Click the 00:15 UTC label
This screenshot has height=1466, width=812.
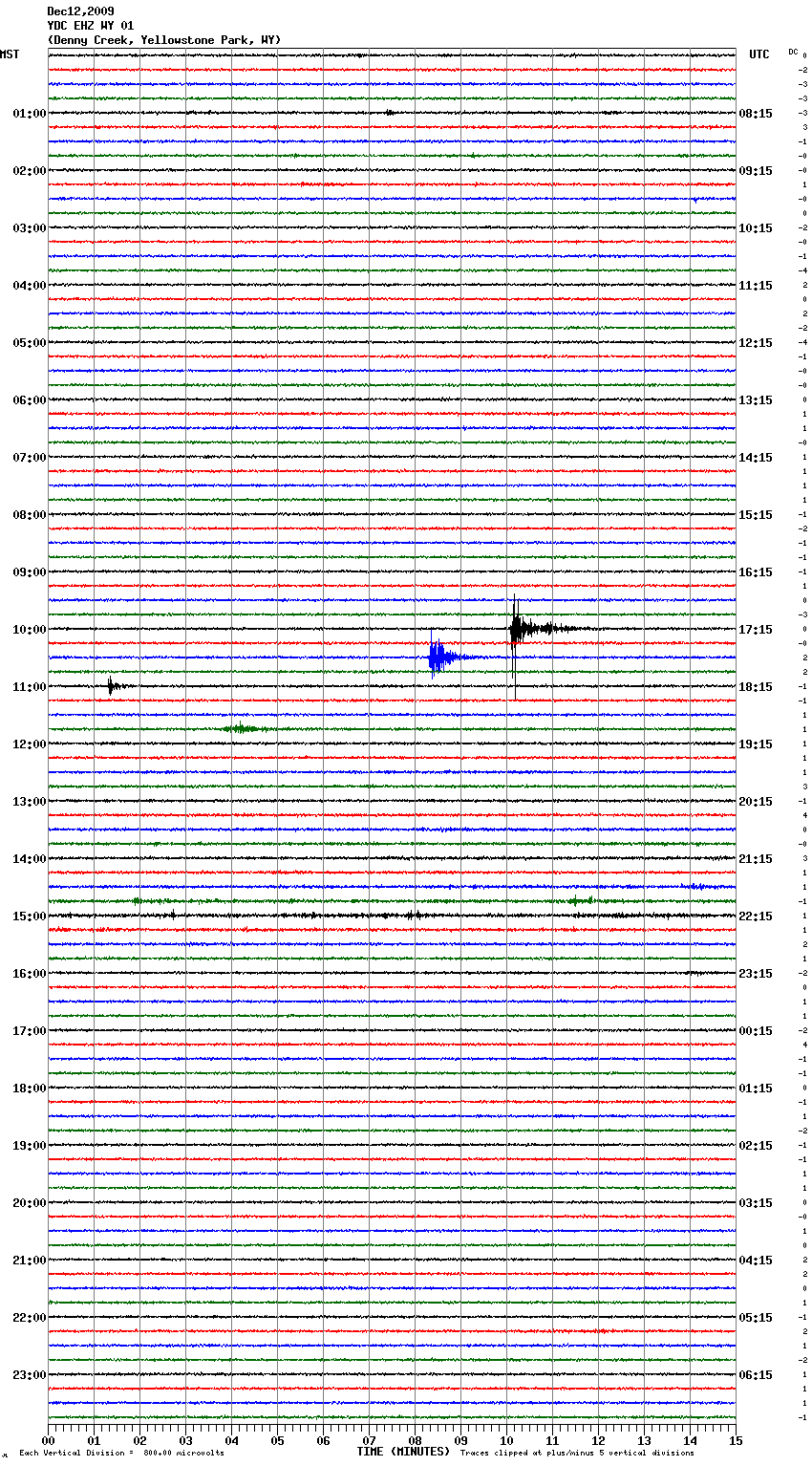click(756, 1031)
